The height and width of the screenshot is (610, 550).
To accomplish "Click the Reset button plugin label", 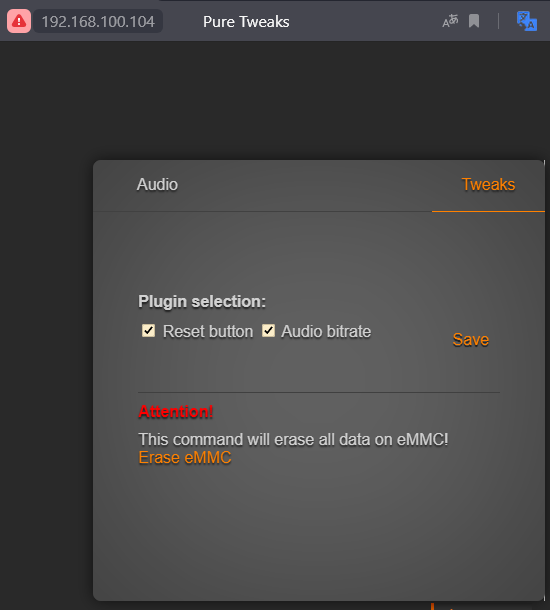I will click(208, 331).
